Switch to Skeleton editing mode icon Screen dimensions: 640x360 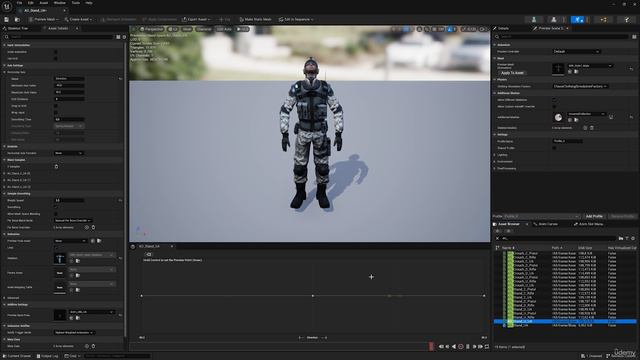(533, 19)
